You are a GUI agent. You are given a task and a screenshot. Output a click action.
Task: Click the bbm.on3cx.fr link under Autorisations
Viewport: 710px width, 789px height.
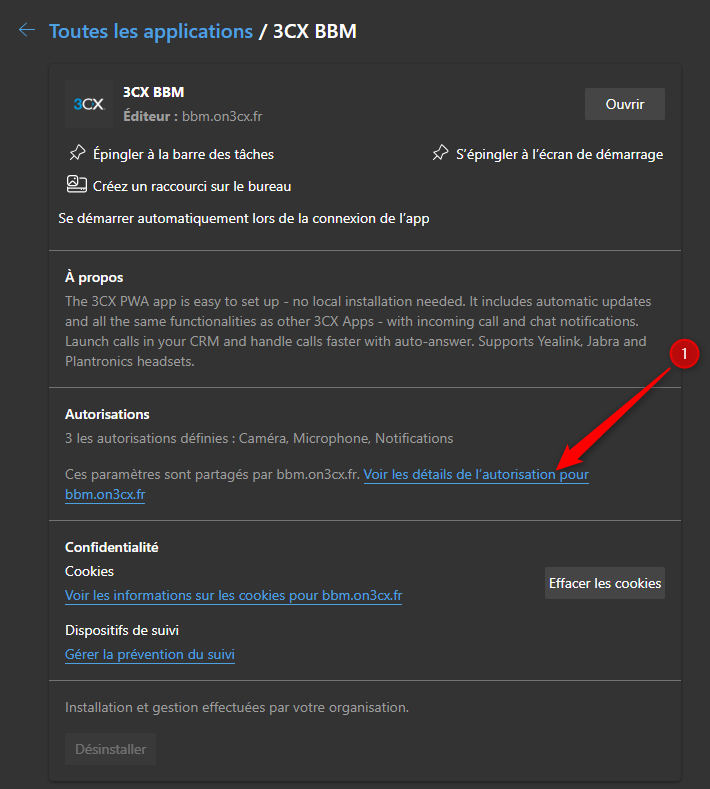tap(105, 494)
